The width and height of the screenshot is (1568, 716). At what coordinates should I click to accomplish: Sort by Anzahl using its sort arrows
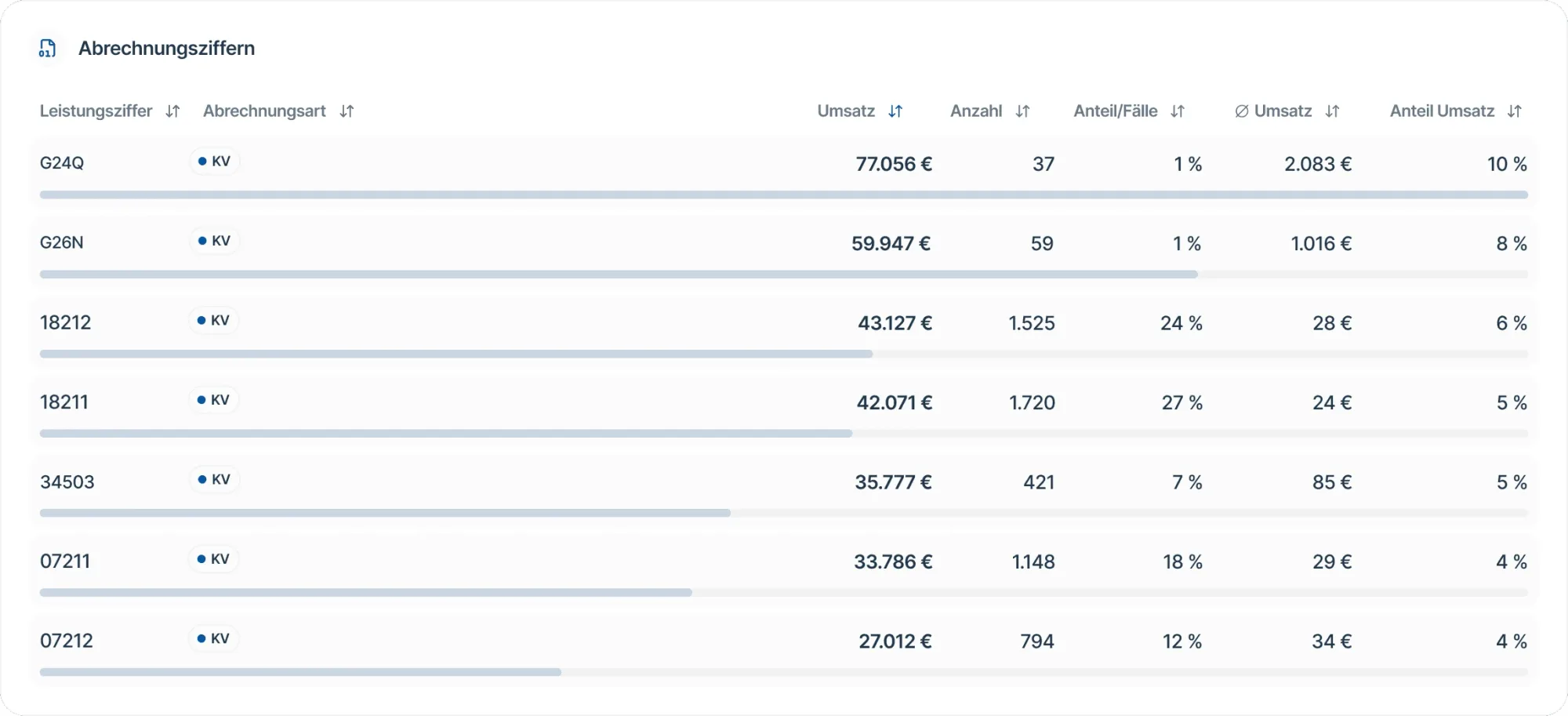(1022, 111)
